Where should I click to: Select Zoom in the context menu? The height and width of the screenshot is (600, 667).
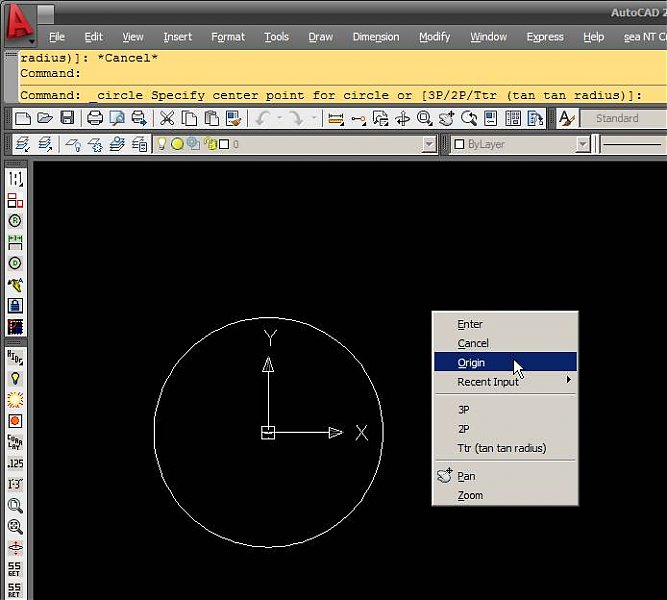click(505, 495)
